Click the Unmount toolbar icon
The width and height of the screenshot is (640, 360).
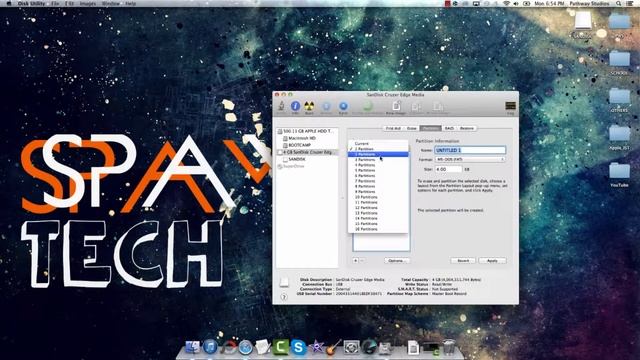pos(326,107)
